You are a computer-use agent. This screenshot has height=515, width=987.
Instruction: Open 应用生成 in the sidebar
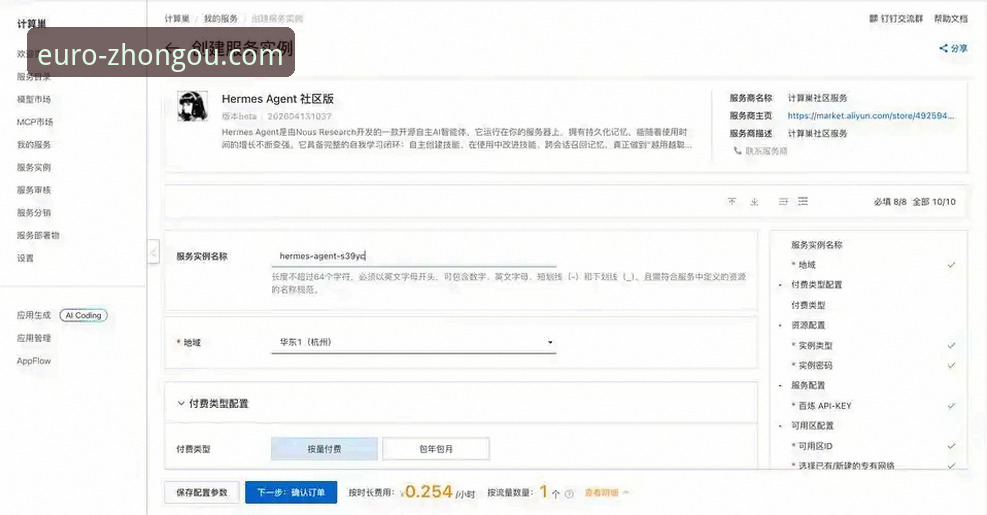point(34,315)
